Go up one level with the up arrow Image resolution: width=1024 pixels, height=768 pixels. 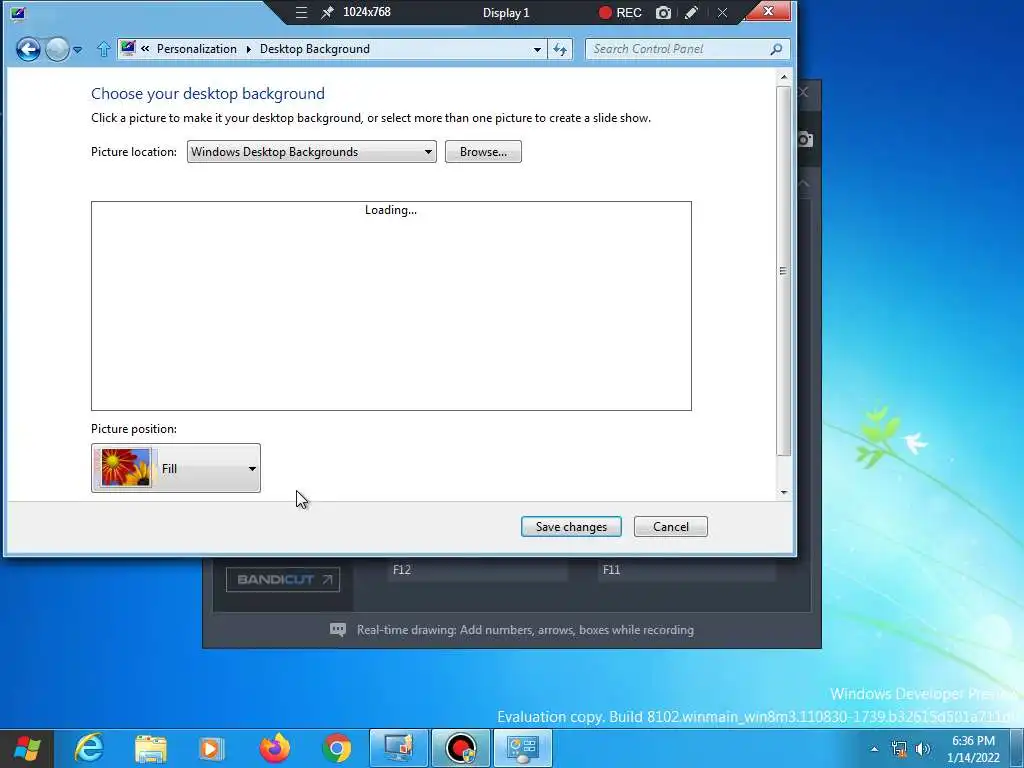click(x=103, y=49)
